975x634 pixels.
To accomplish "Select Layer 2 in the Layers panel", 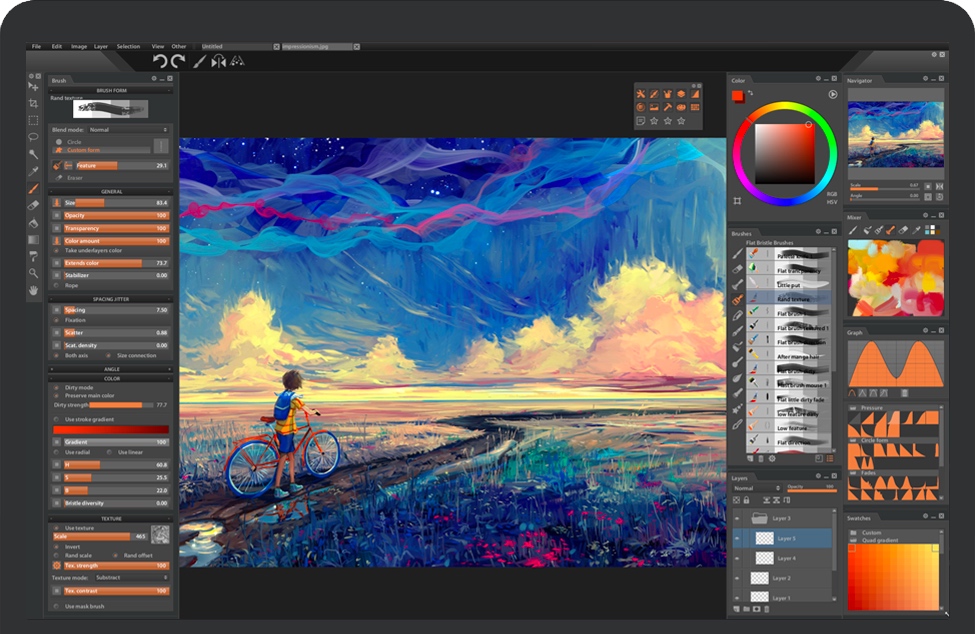I will point(782,578).
